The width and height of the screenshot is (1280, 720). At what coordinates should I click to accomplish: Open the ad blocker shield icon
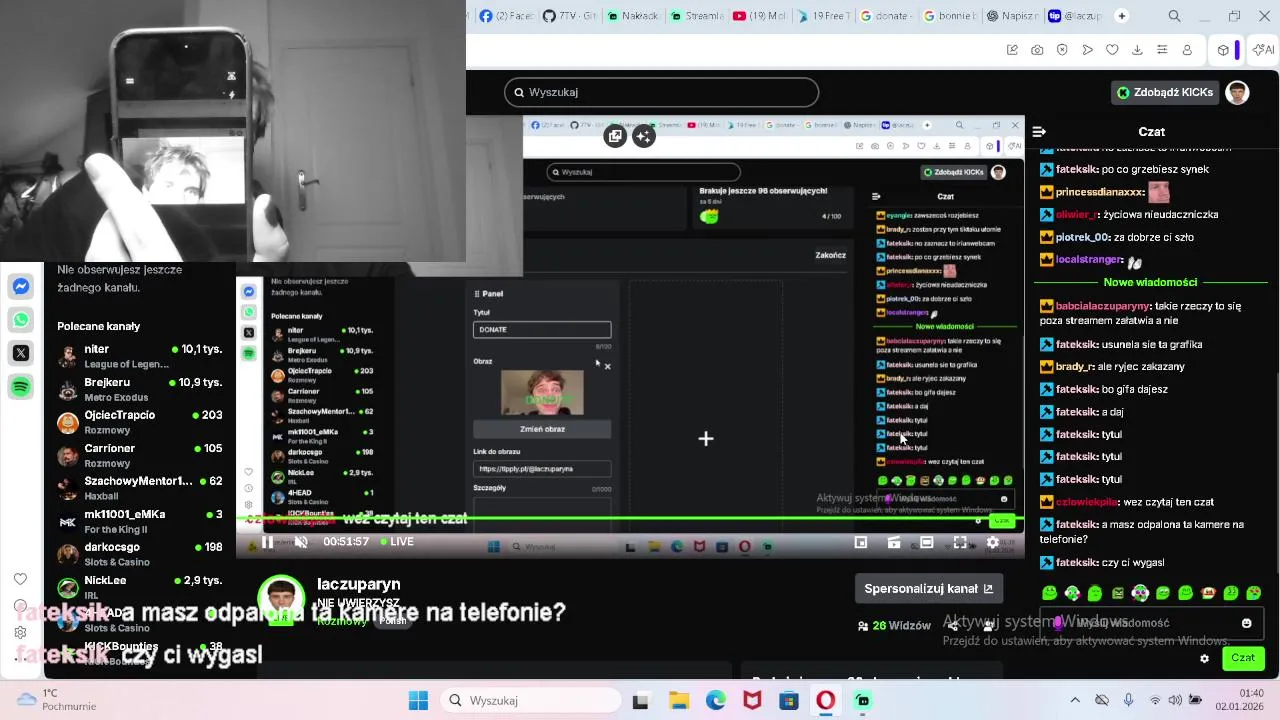pyautogui.click(x=1062, y=50)
